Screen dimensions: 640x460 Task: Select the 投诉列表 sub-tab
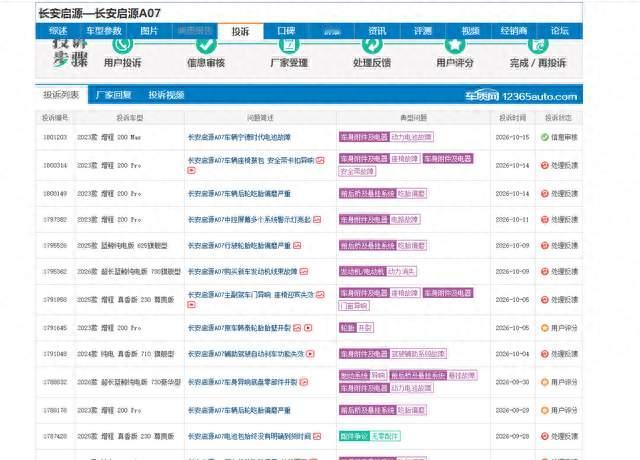61,95
